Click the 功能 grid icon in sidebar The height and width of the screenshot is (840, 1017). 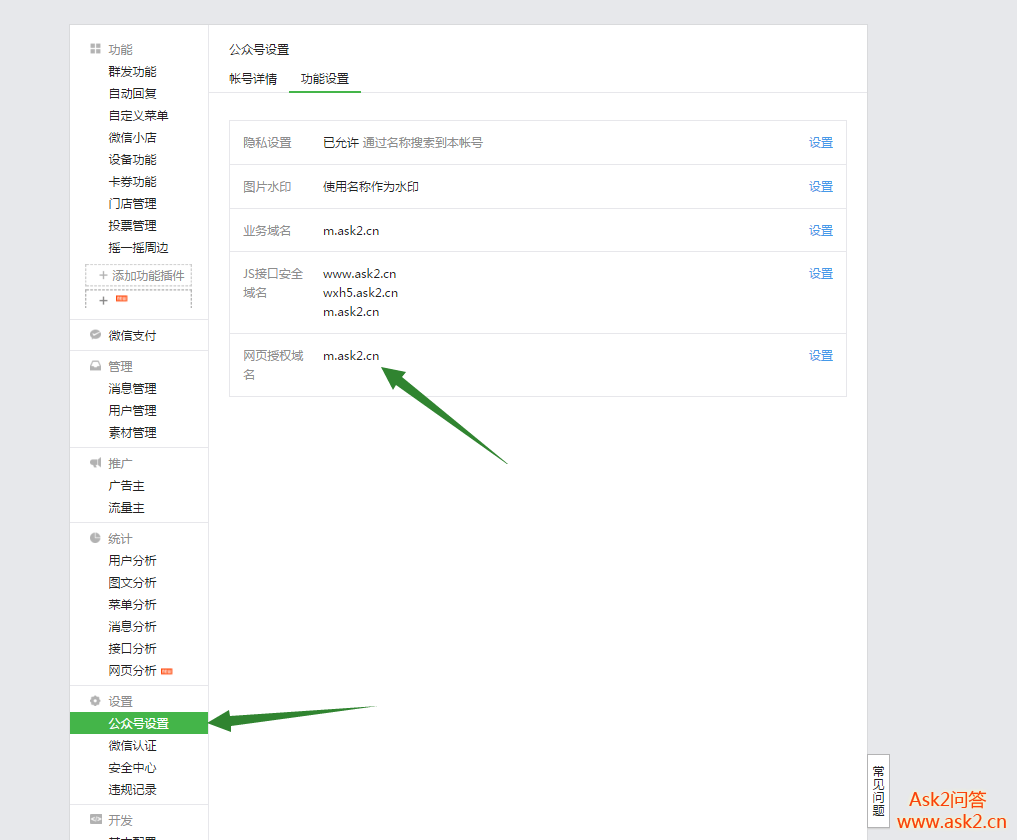pyautogui.click(x=95, y=49)
